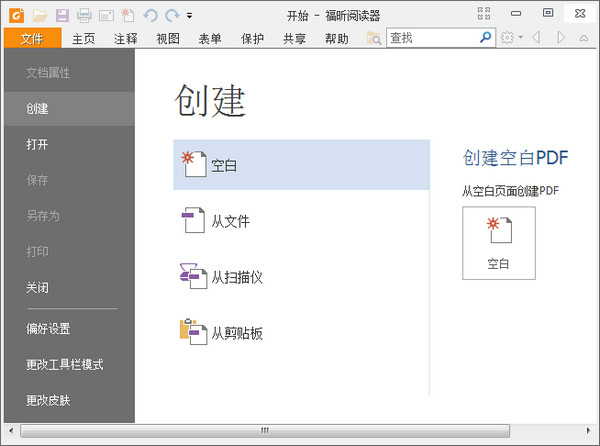This screenshot has width=600, height=446.
Task: Open 偏好设置 from the sidebar
Action: [48, 328]
